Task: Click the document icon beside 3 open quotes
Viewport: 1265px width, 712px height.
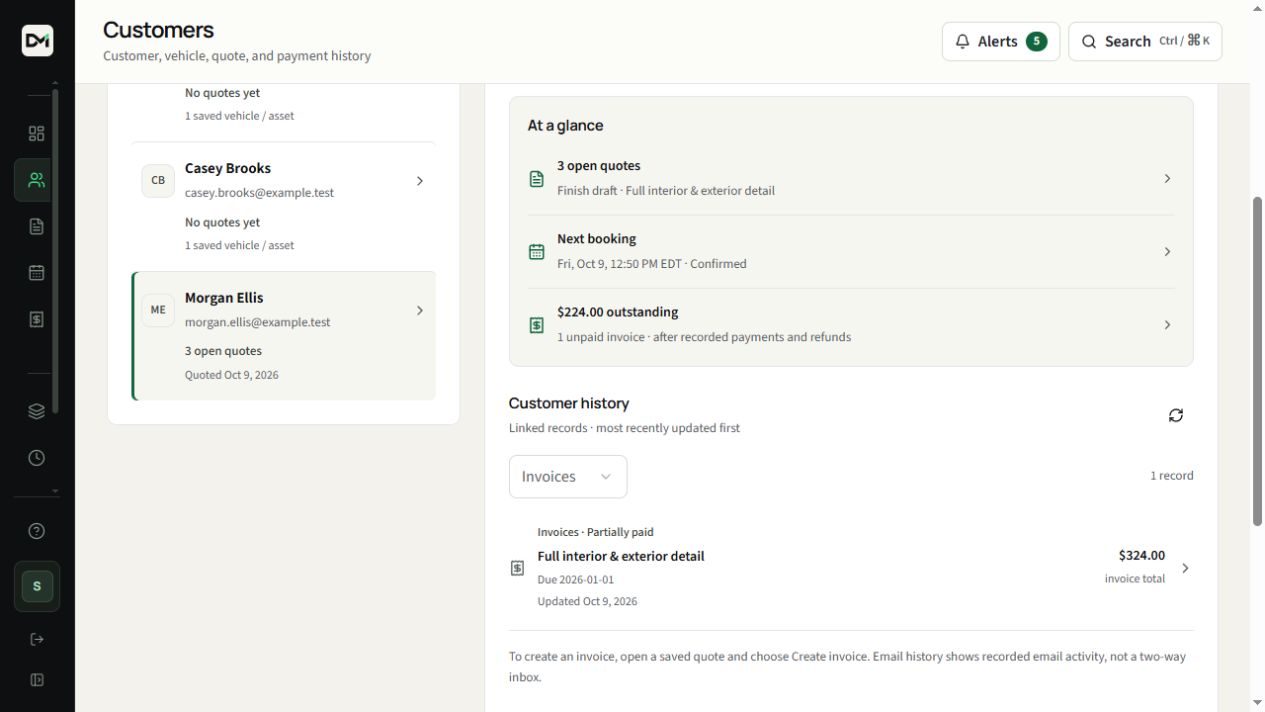Action: (537, 179)
